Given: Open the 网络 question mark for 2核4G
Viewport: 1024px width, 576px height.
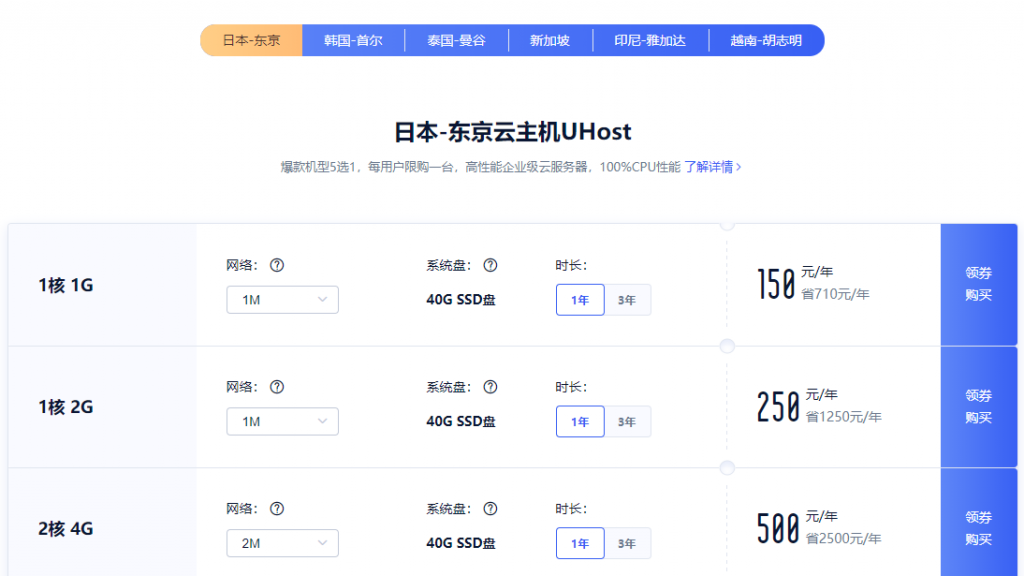Looking at the screenshot, I should coord(278,509).
